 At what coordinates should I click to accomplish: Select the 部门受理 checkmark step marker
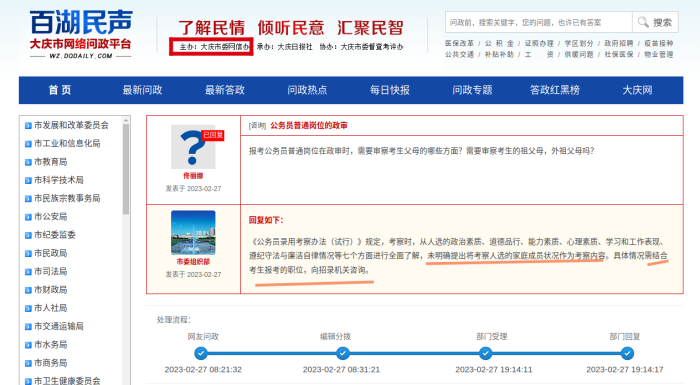[x=485, y=354]
